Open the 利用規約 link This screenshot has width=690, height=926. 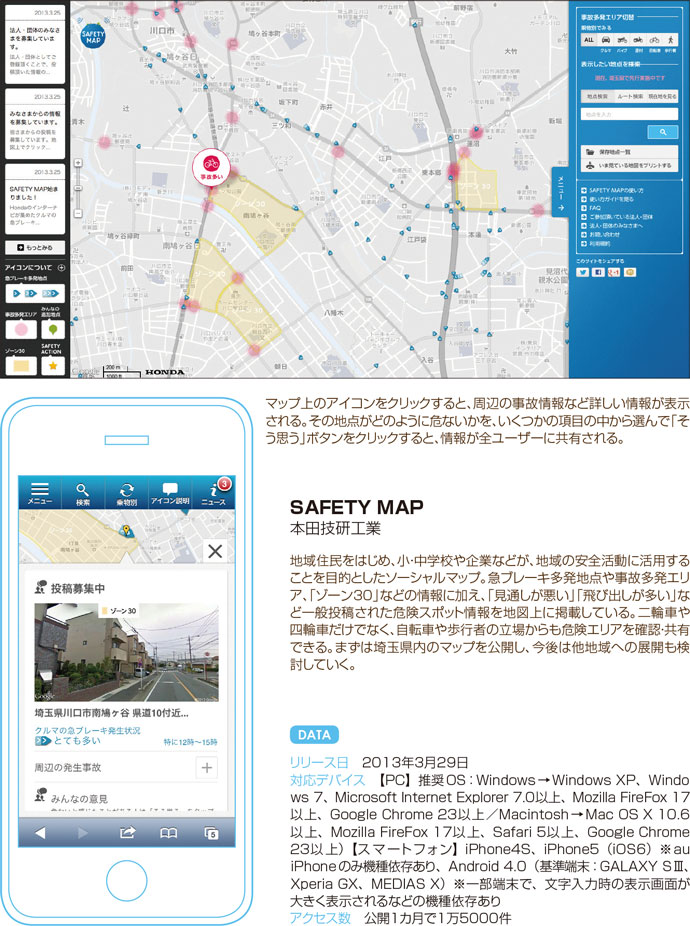pyautogui.click(x=597, y=243)
